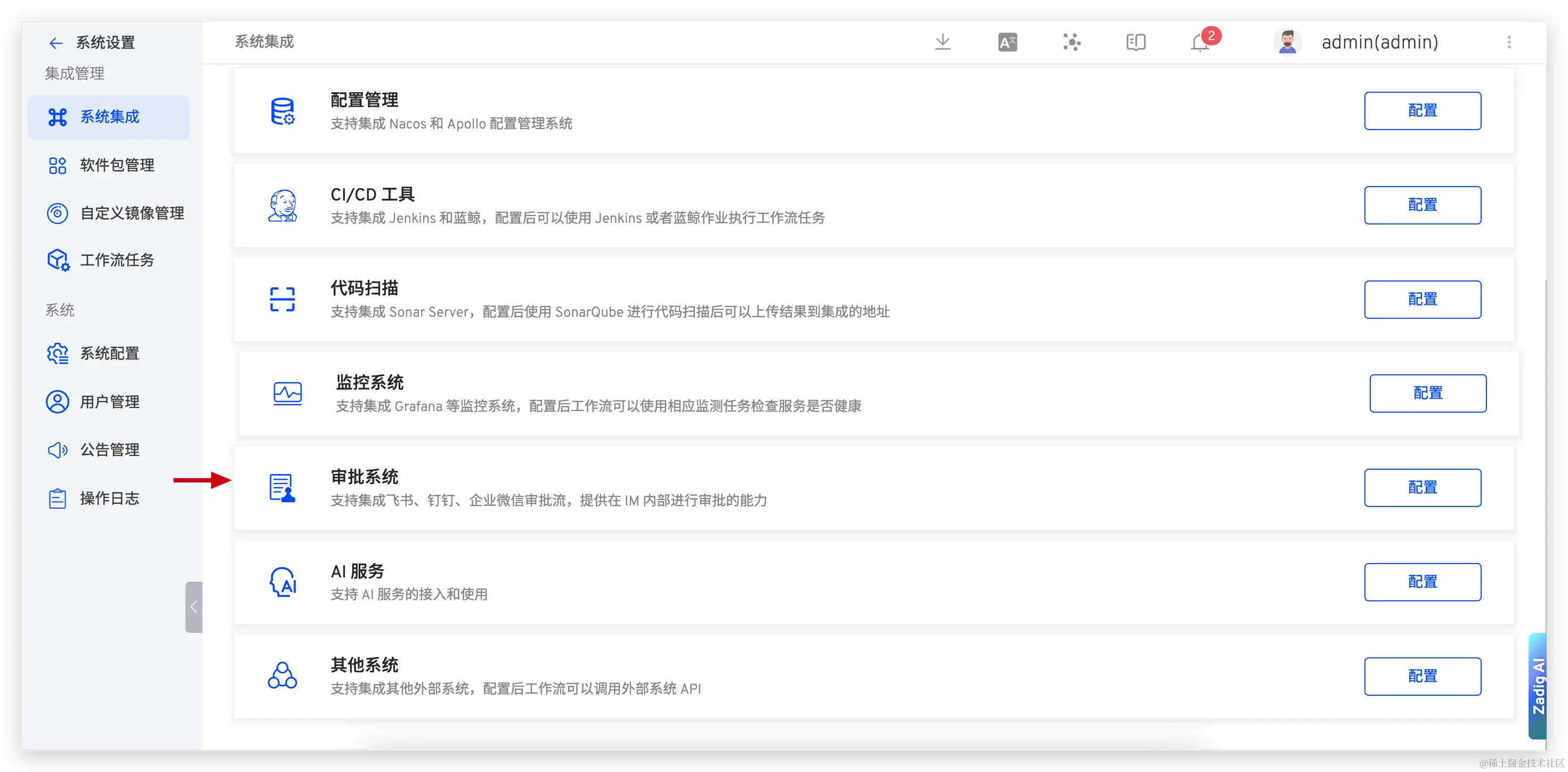Image resolution: width=1568 pixels, height=772 pixels.
Task: Click the 审批系统 document icon
Action: click(282, 488)
